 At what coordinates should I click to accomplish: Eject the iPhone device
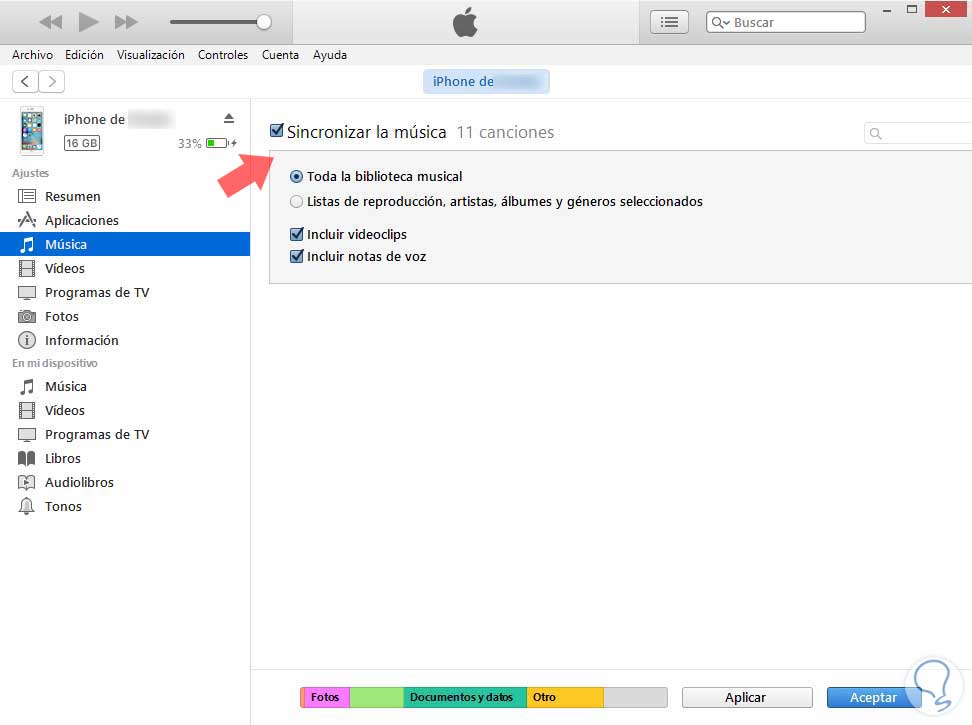coord(229,118)
